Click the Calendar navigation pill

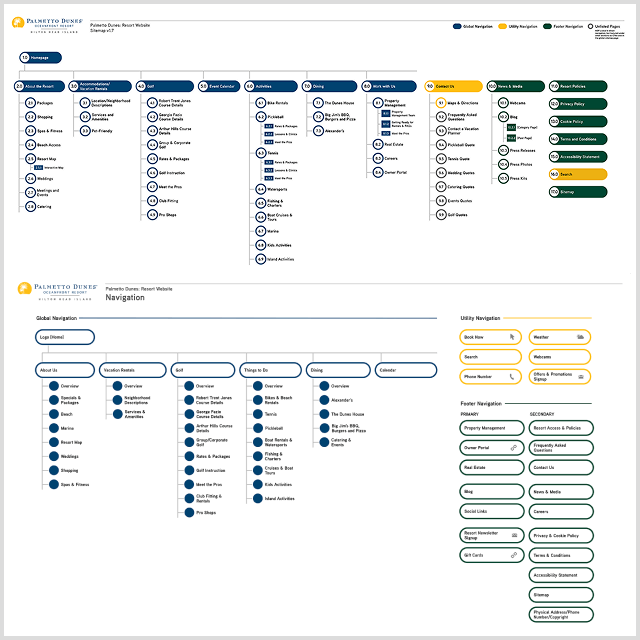pos(406,370)
